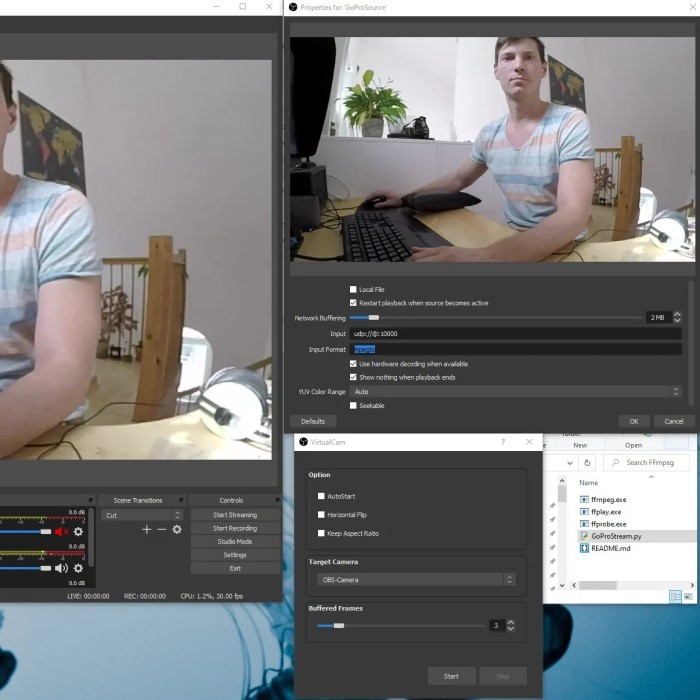The width and height of the screenshot is (700, 700).
Task: Enable the Local File checkbox
Action: (x=353, y=289)
